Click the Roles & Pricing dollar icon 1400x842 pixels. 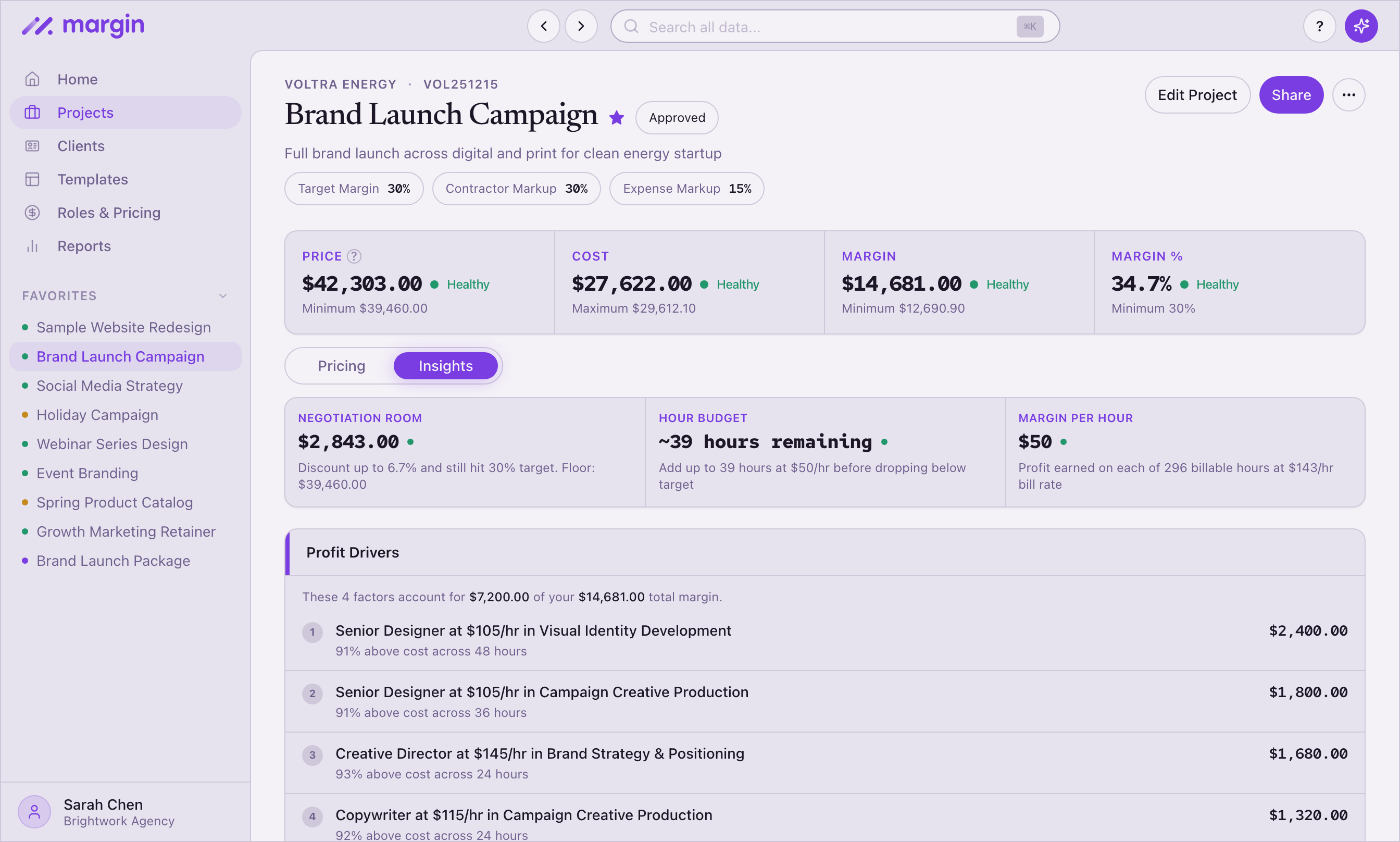tap(32, 213)
